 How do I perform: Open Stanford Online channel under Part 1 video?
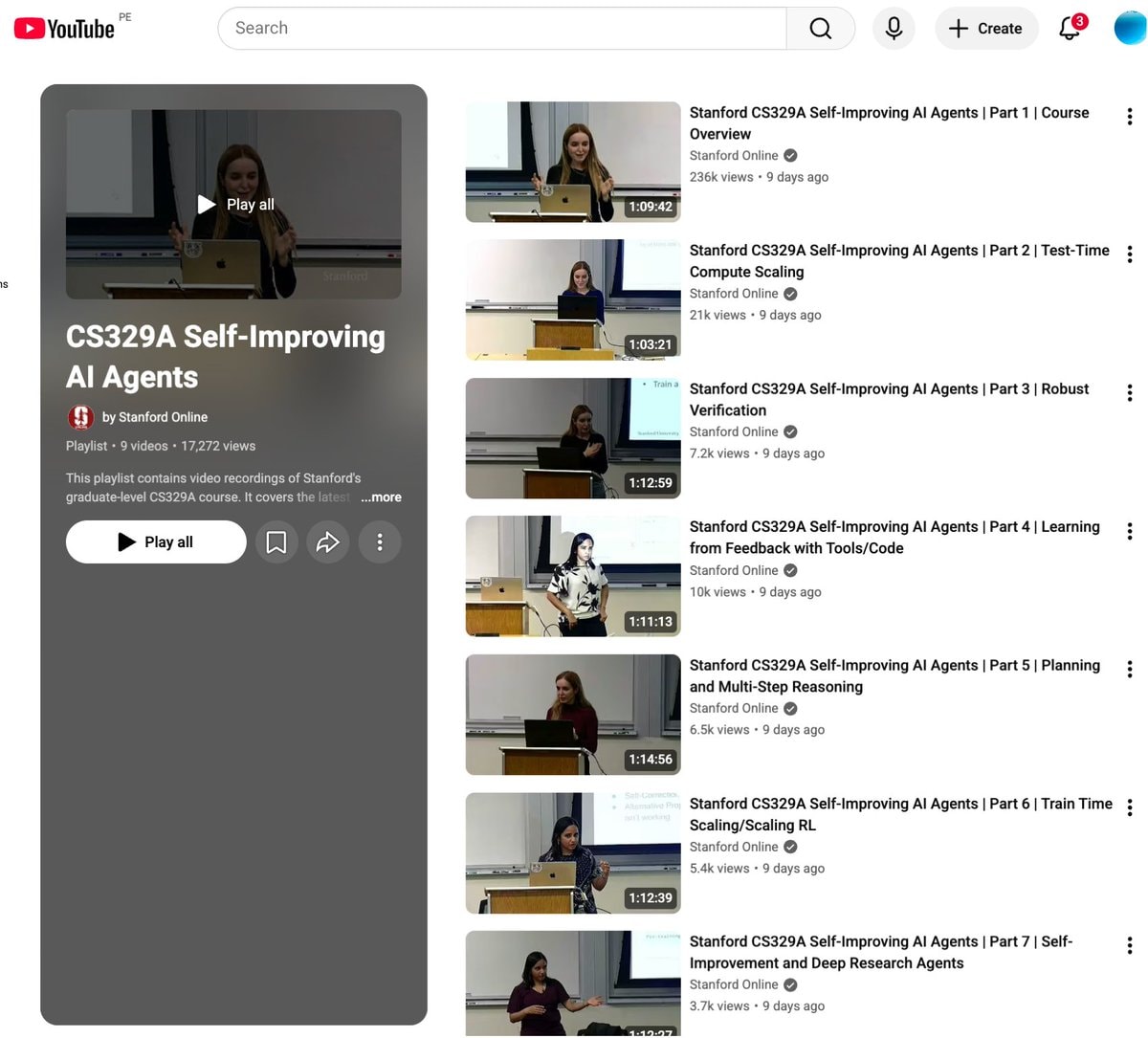pos(734,156)
